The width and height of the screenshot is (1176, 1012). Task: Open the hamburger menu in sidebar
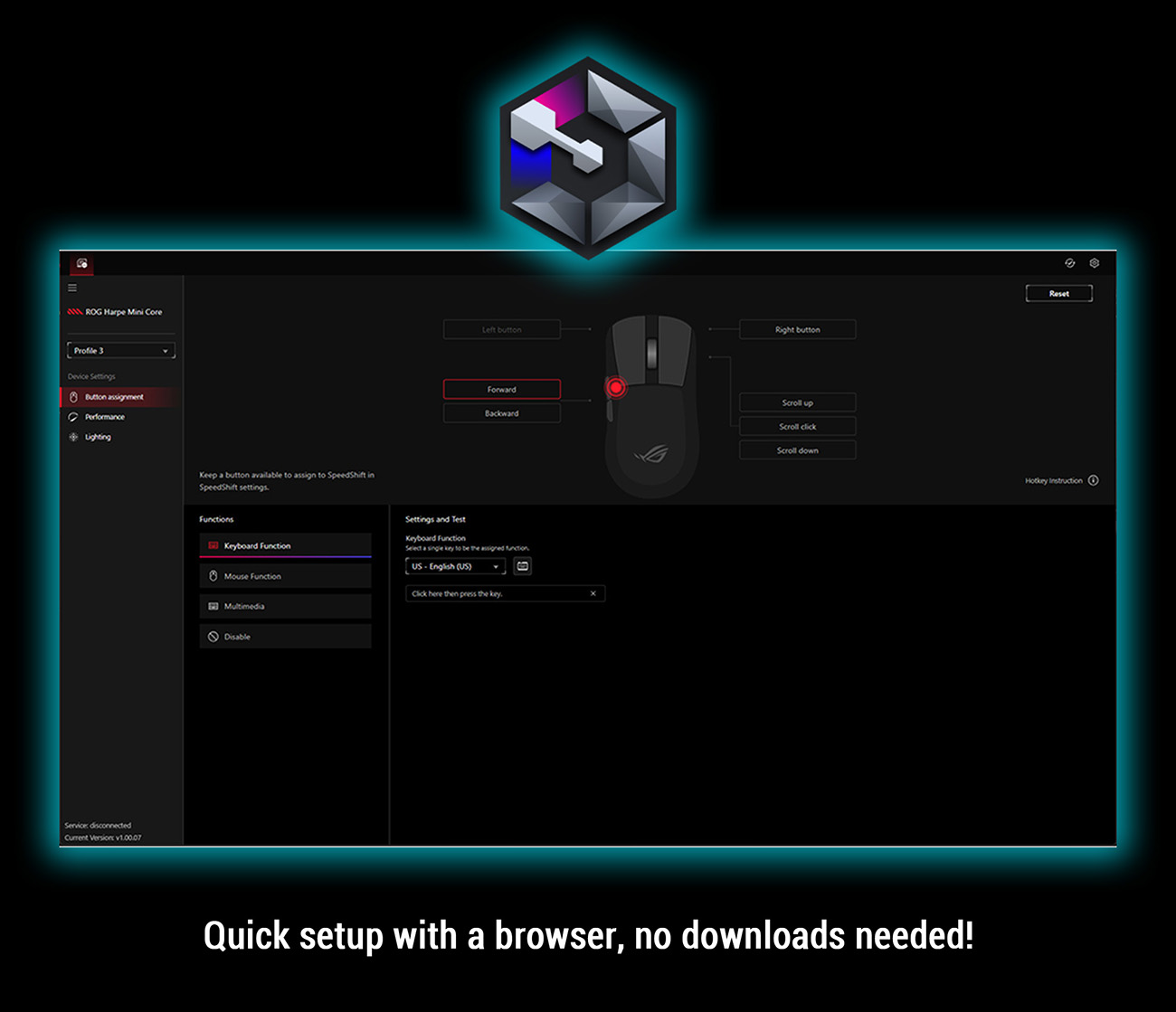coord(72,288)
